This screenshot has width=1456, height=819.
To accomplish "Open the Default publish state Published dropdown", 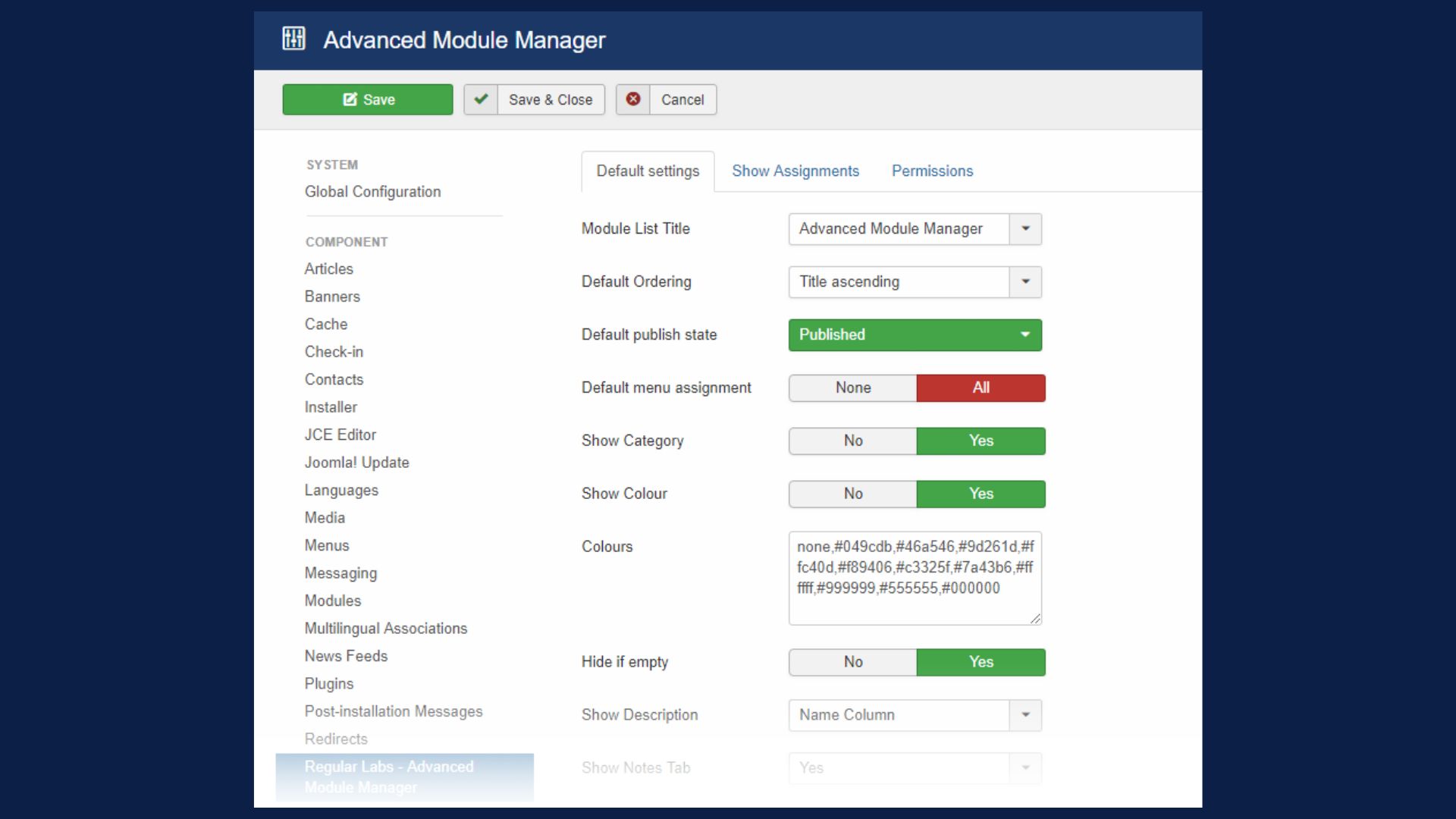I will pos(915,335).
